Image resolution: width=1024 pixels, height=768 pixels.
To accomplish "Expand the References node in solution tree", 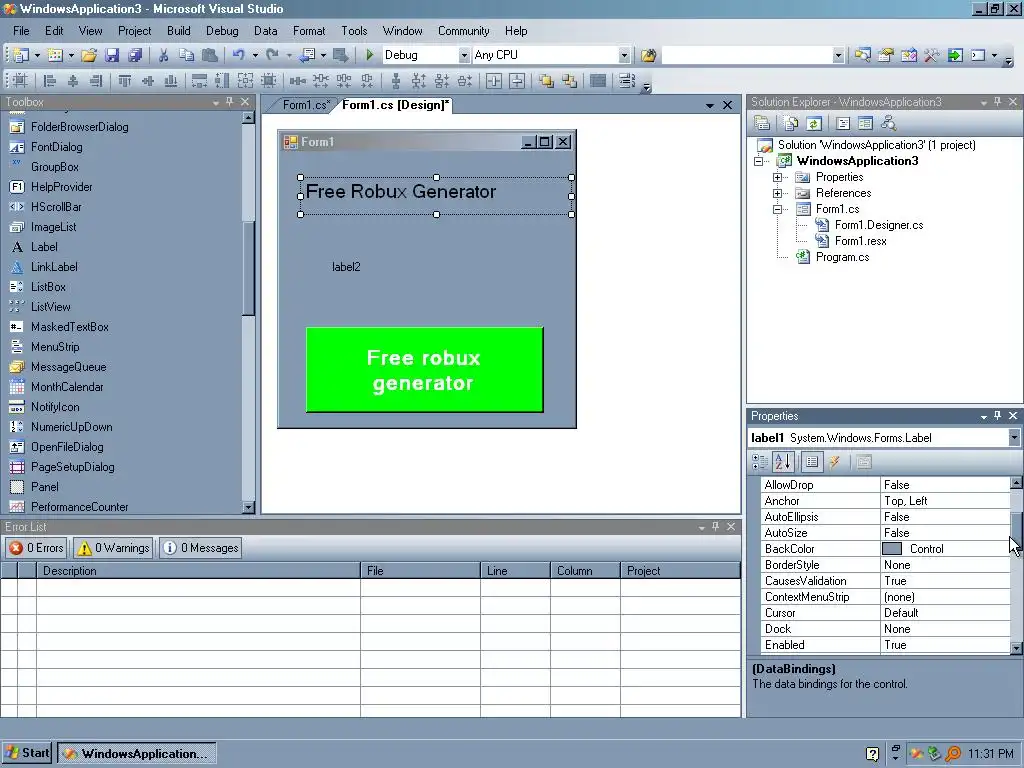I will click(777, 193).
